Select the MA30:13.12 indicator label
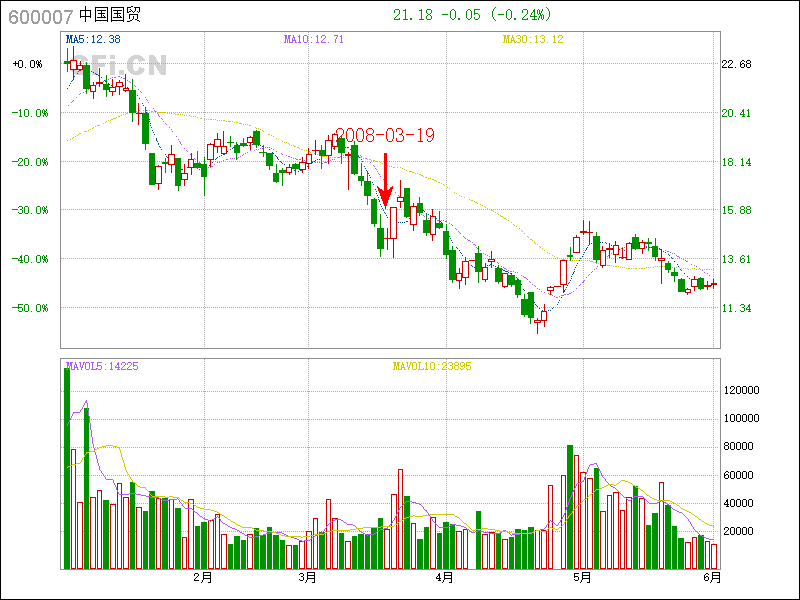800x600 pixels. tap(533, 40)
